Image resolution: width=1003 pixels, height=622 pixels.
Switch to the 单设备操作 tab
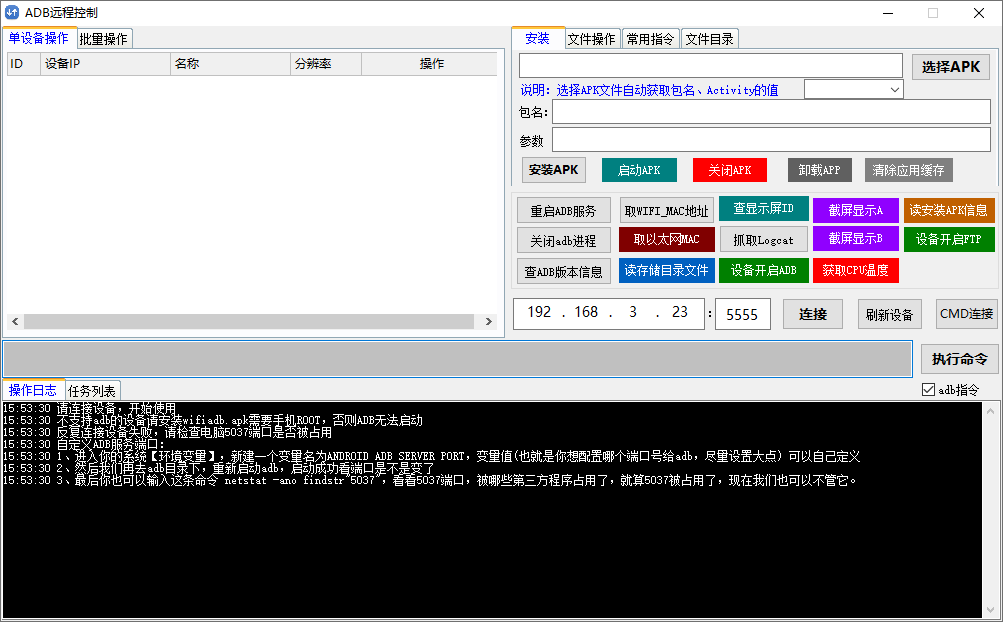coord(39,38)
